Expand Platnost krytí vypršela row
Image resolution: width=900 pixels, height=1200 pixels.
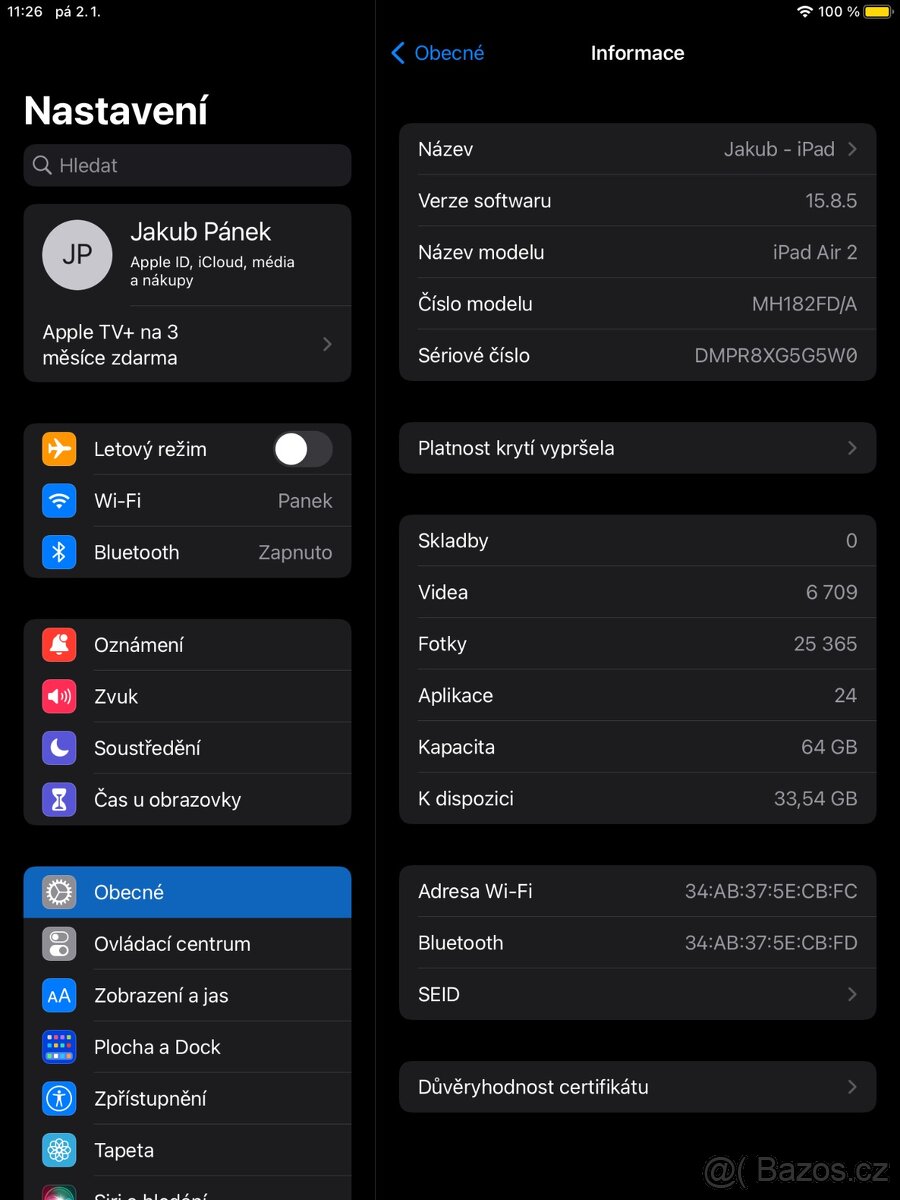click(637, 448)
